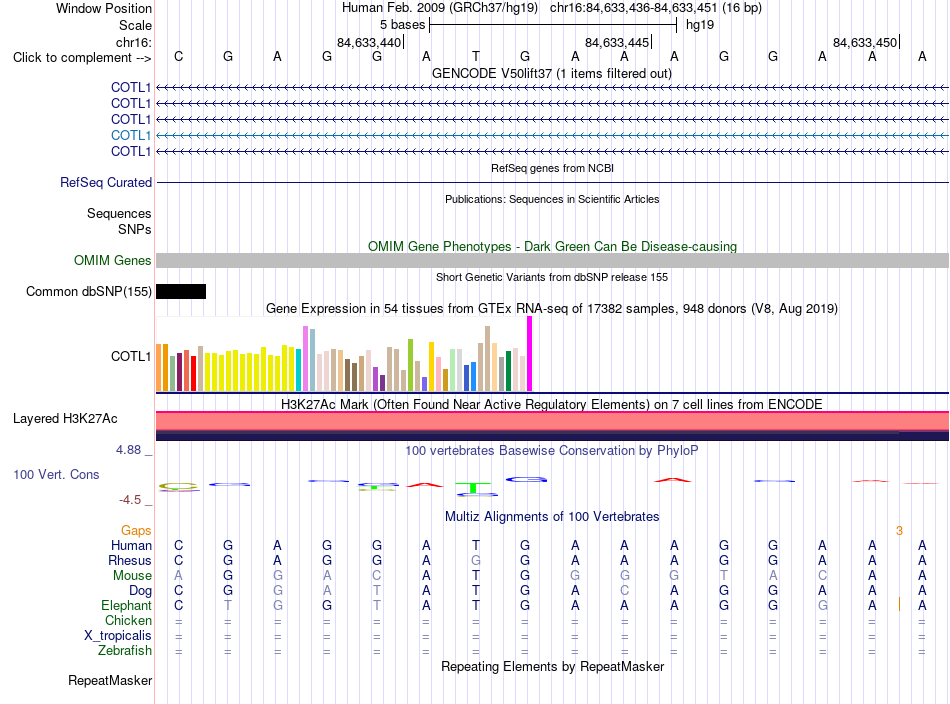950x704 pixels.
Task: Select the Dog alignment row label
Action: (140, 591)
